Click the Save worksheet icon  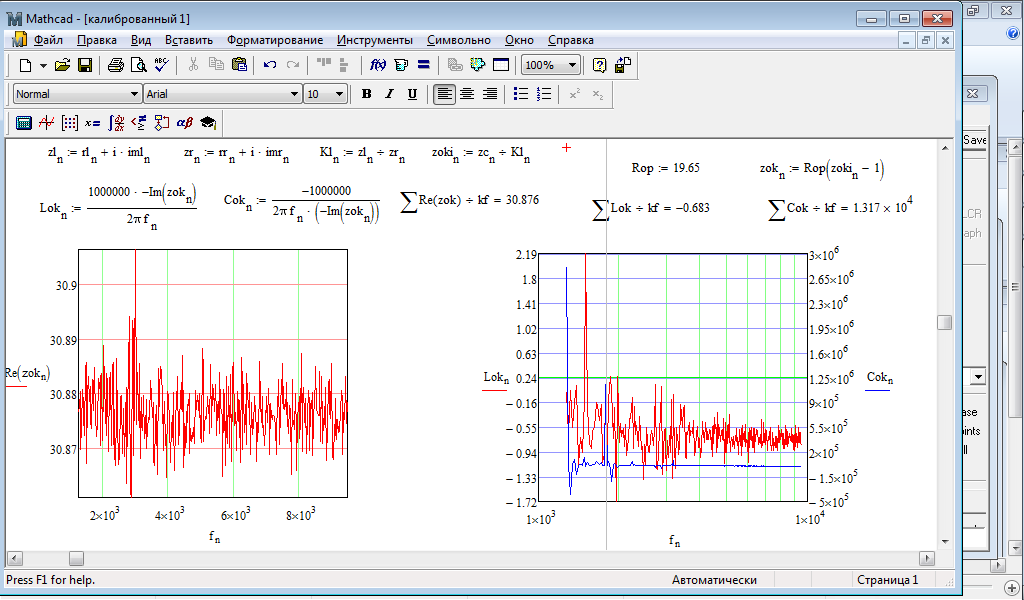point(85,65)
